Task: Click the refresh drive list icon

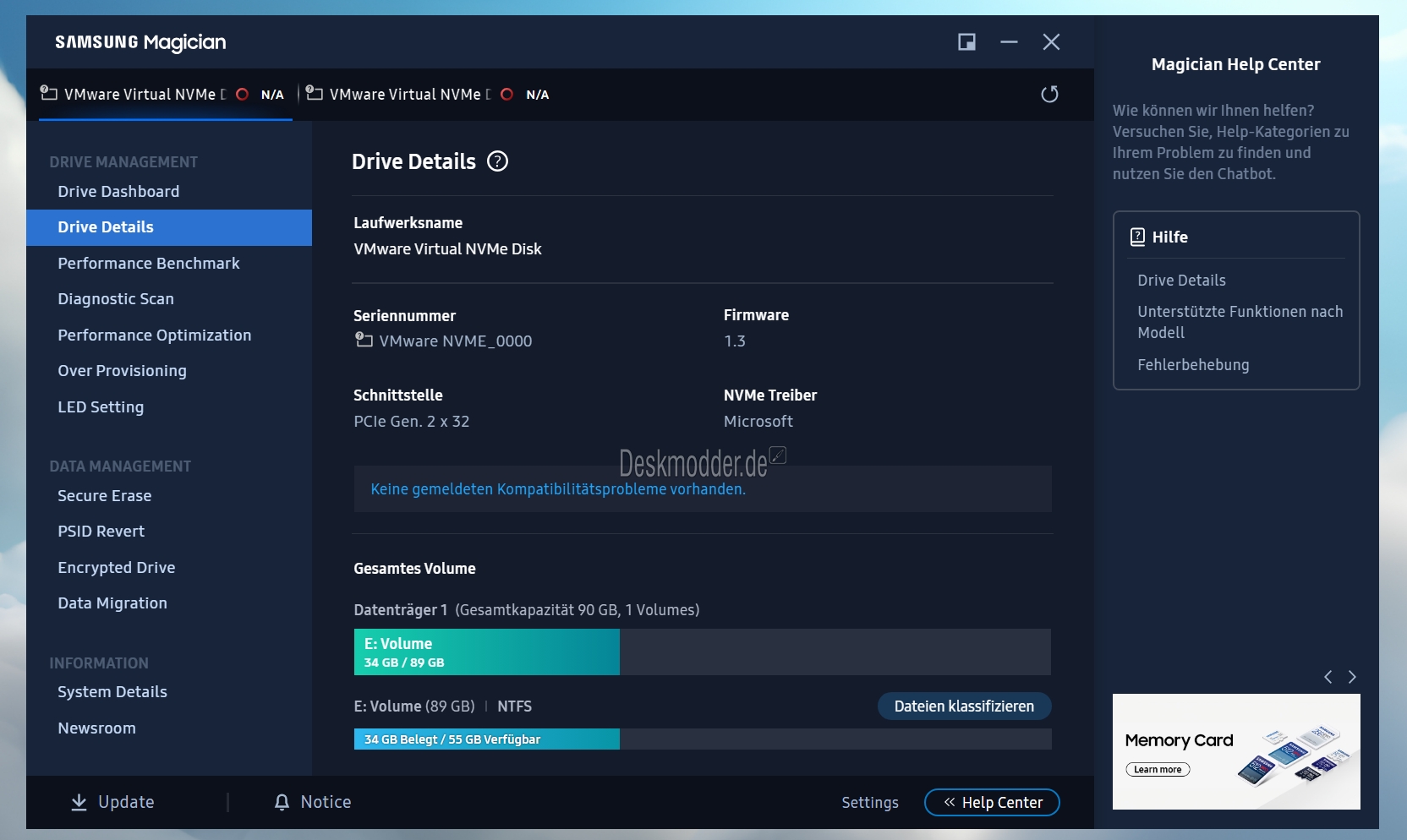Action: pyautogui.click(x=1049, y=94)
